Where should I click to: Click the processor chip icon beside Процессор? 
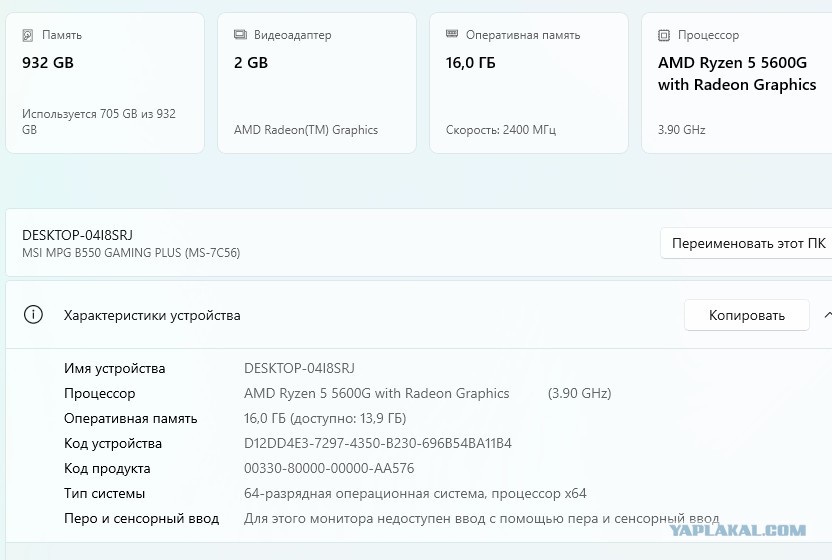click(x=664, y=36)
